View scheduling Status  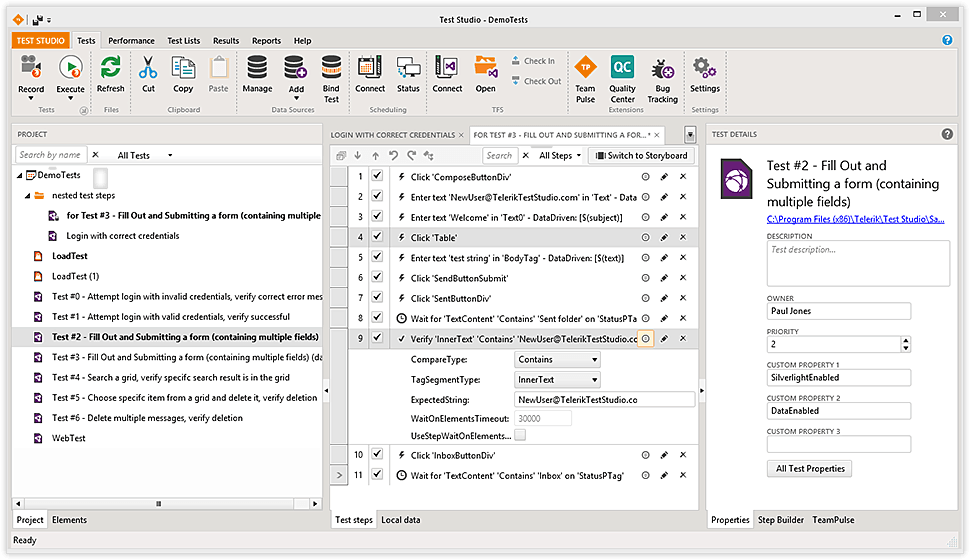pyautogui.click(x=408, y=67)
